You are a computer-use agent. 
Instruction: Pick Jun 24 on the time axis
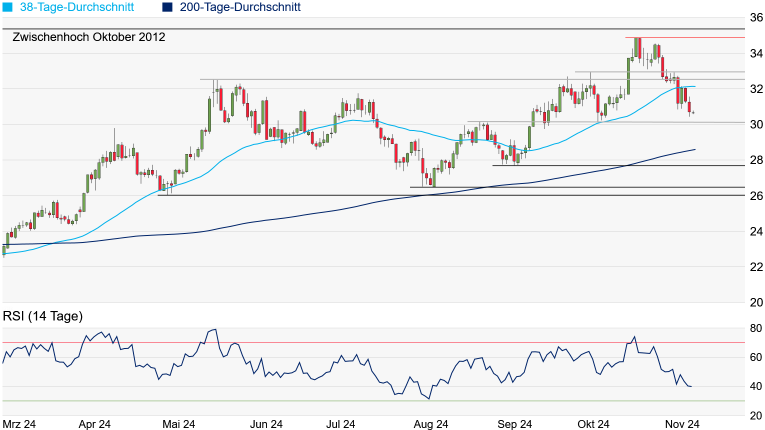(265, 424)
